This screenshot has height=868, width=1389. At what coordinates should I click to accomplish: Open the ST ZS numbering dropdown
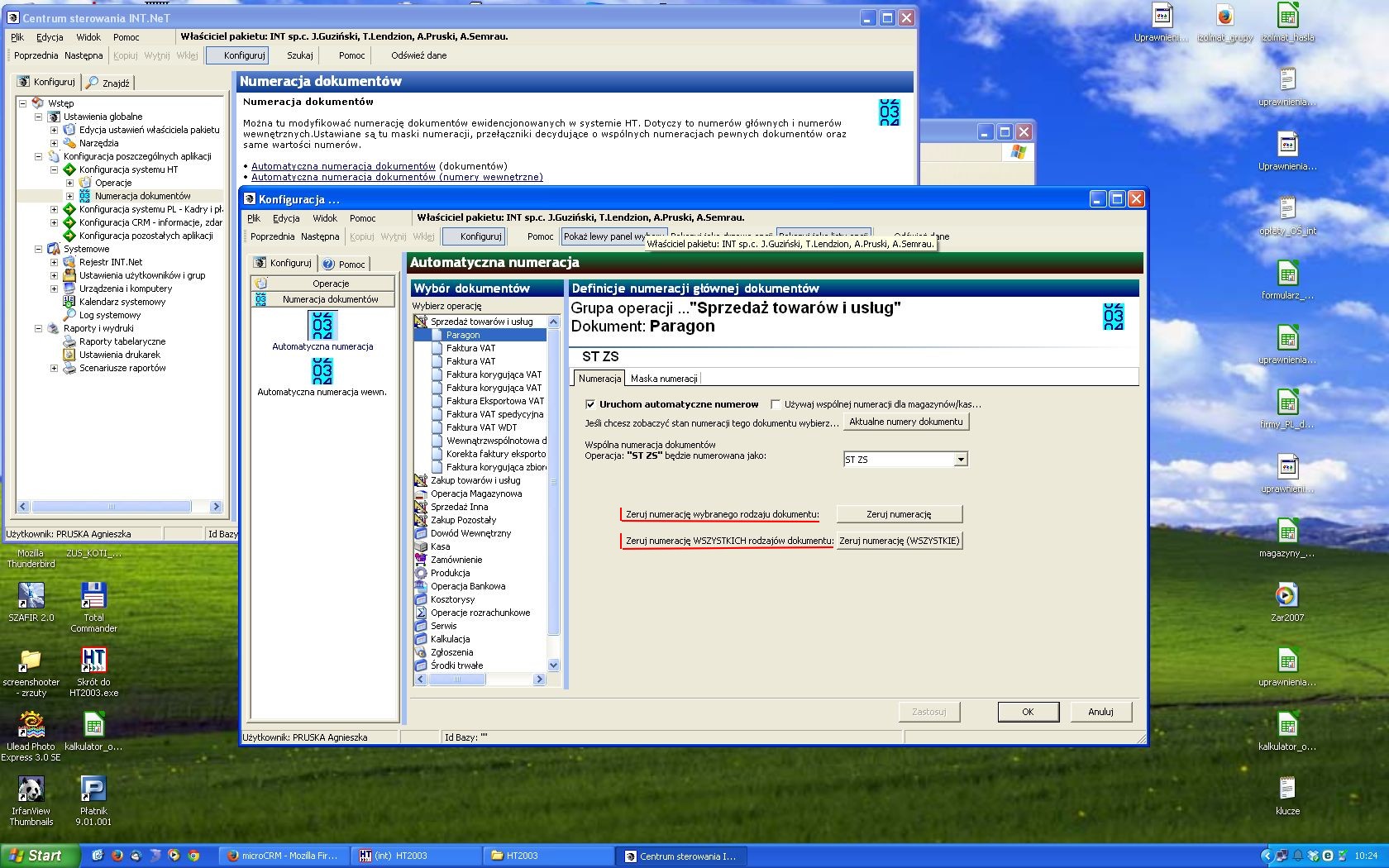click(961, 460)
